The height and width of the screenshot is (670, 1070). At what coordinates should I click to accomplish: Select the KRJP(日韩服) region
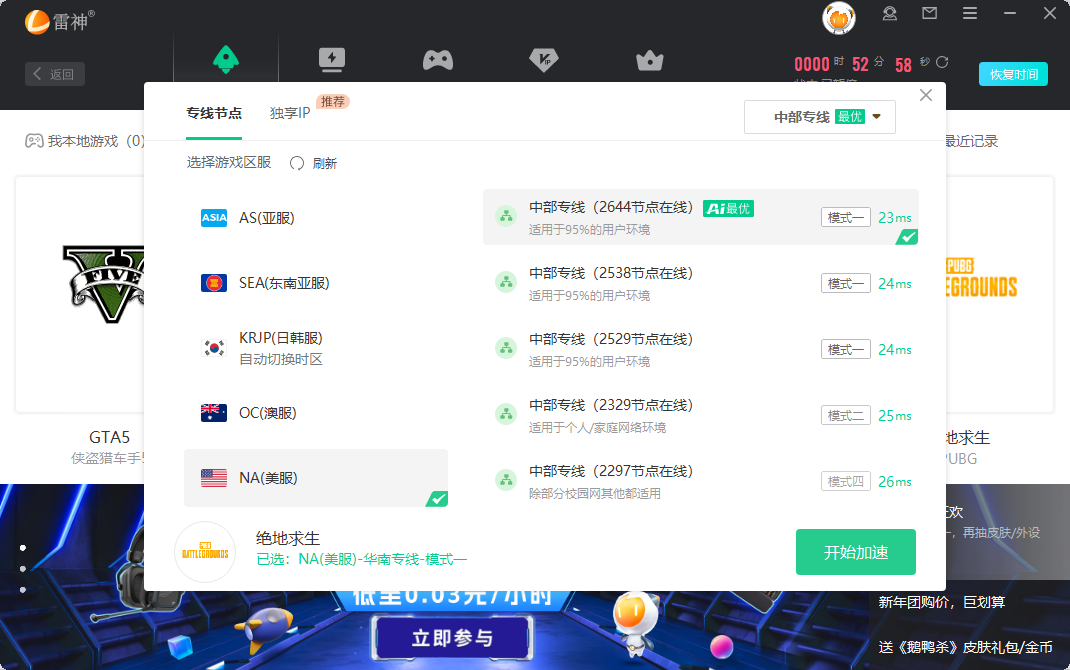tap(316, 348)
